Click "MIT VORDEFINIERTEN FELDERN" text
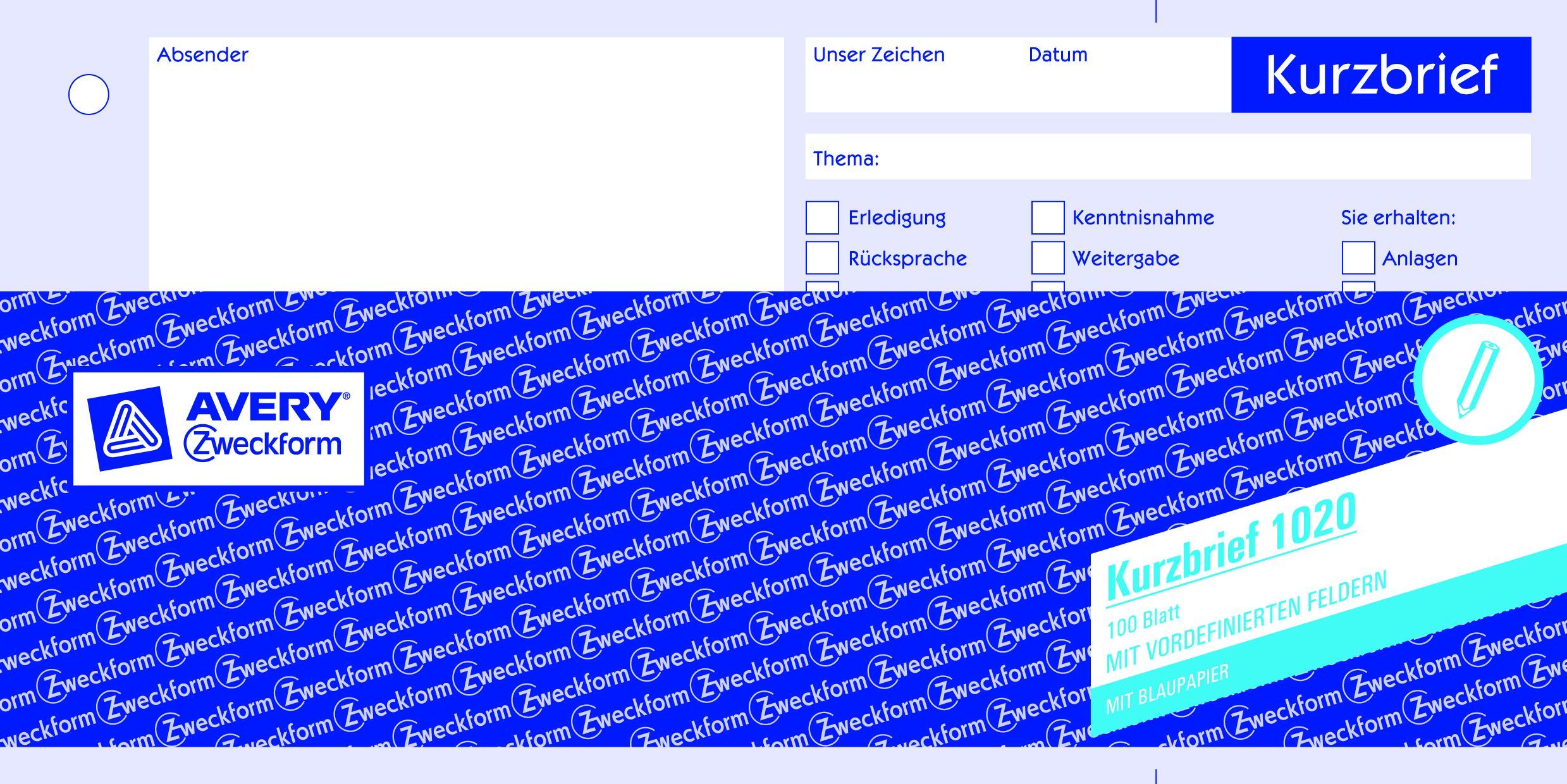Screen dimensions: 1567x784 point(1246,622)
